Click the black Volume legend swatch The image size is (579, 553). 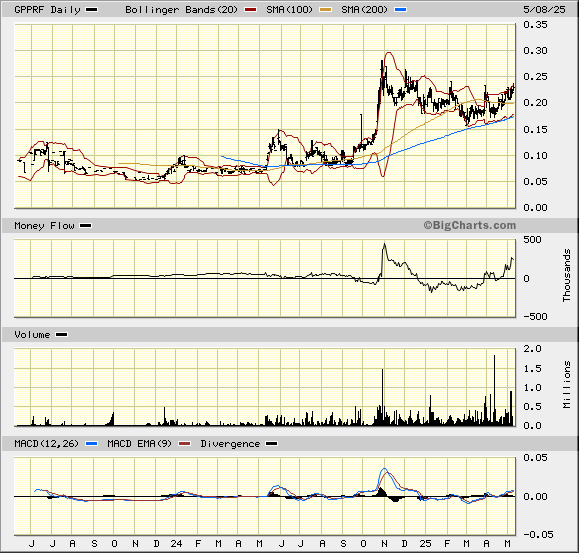pyautogui.click(x=61, y=335)
